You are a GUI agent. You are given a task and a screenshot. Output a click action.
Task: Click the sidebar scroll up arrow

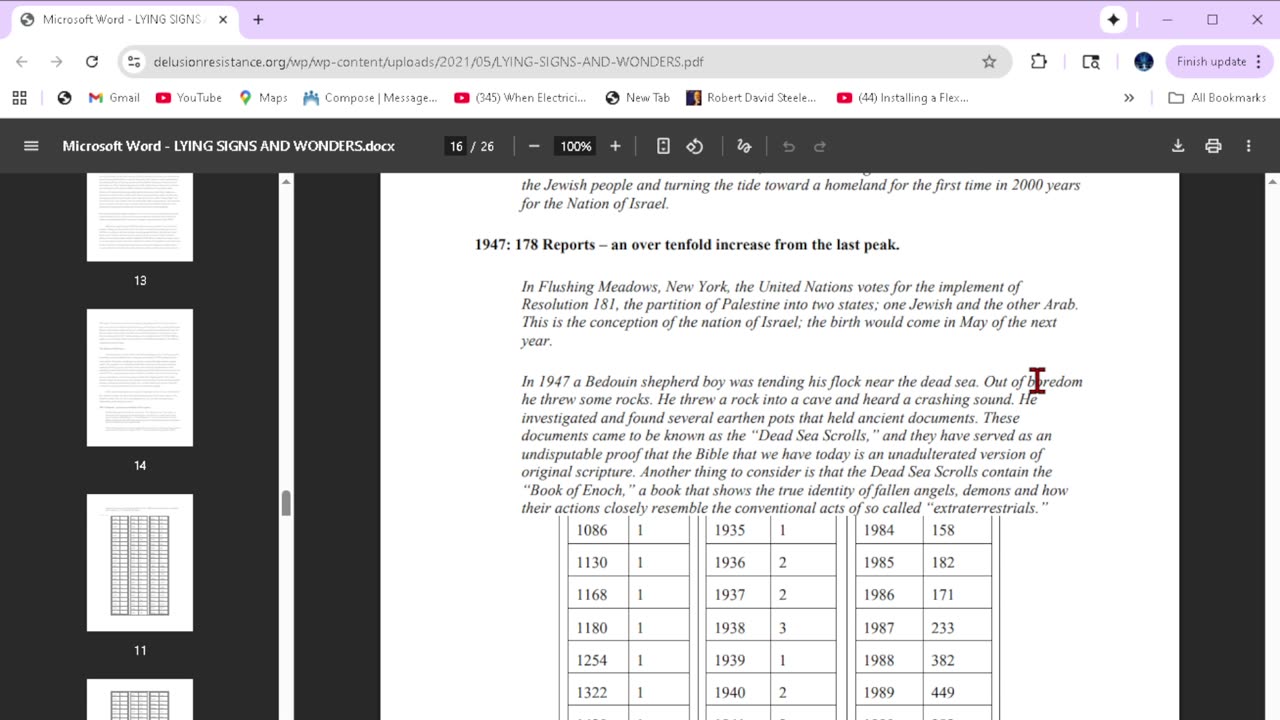pyautogui.click(x=286, y=181)
